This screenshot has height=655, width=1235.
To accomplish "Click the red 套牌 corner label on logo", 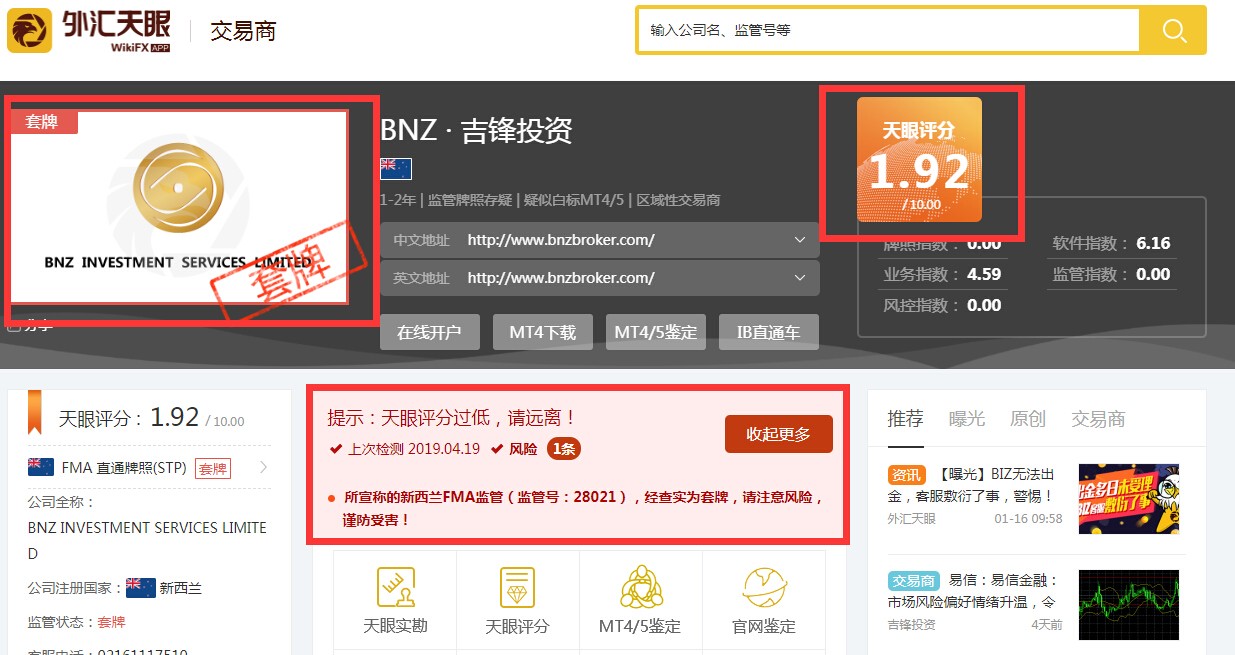I will coord(44,122).
